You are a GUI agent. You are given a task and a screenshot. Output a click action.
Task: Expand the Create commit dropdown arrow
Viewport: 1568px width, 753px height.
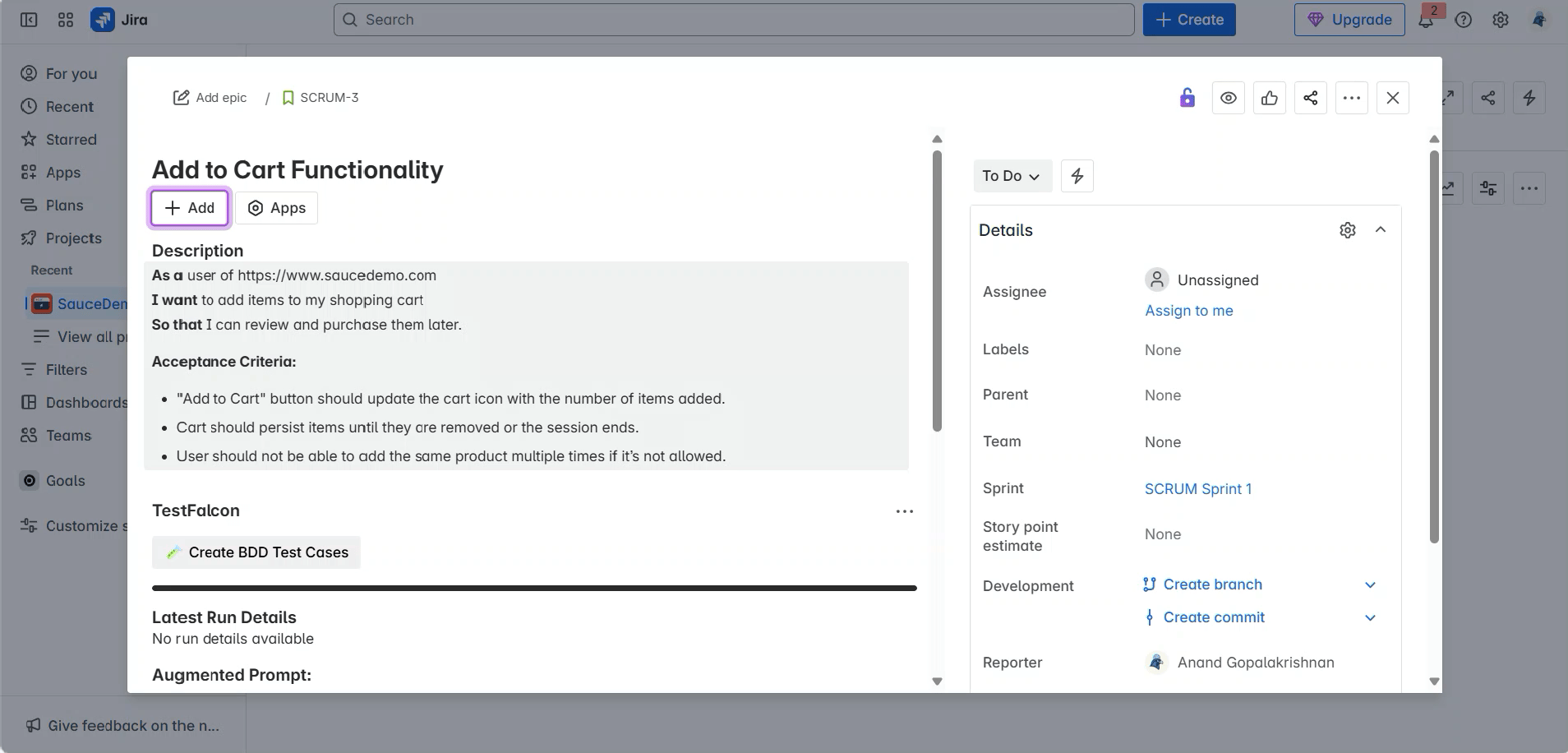(1370, 617)
